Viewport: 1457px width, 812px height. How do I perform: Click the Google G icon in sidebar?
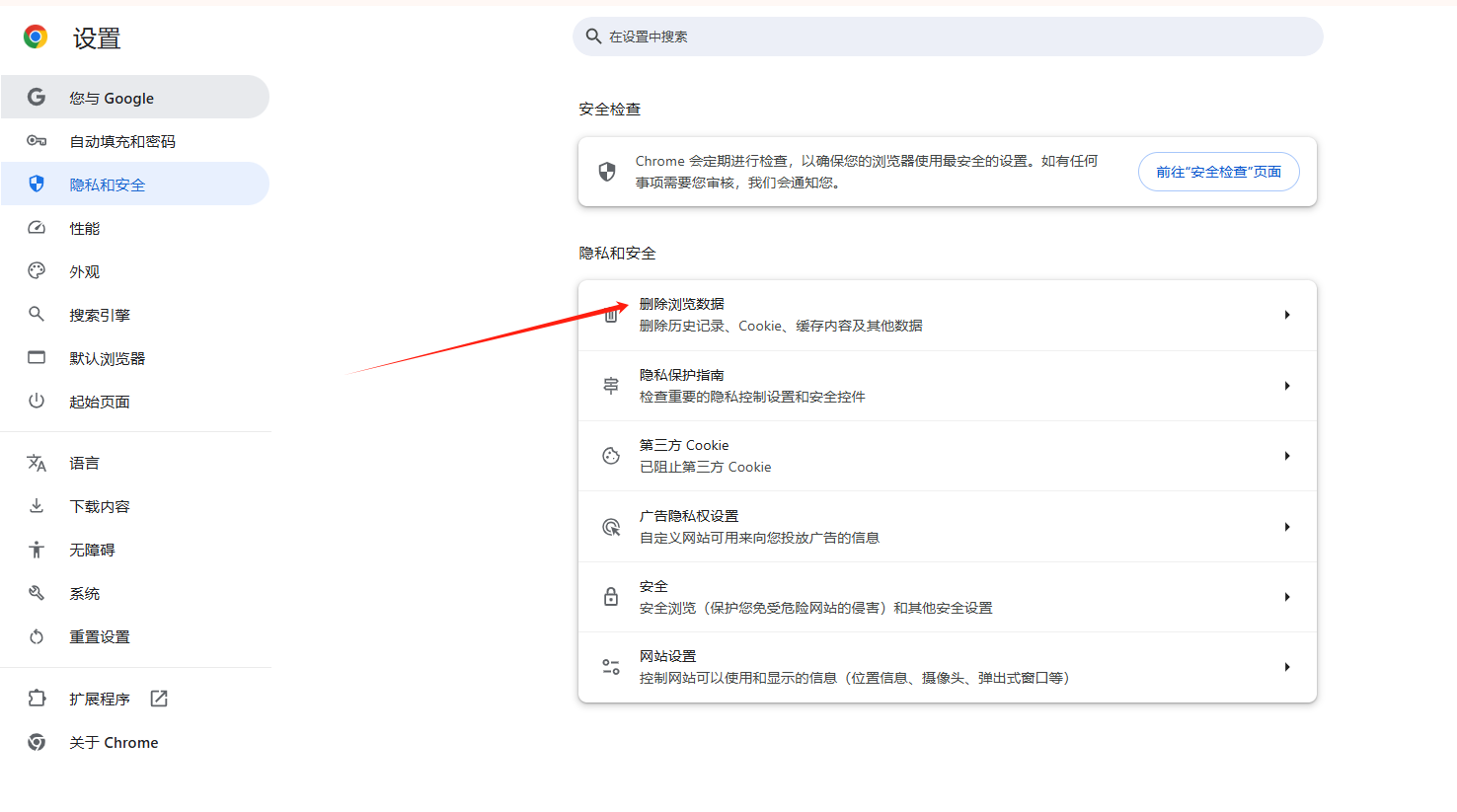click(37, 97)
